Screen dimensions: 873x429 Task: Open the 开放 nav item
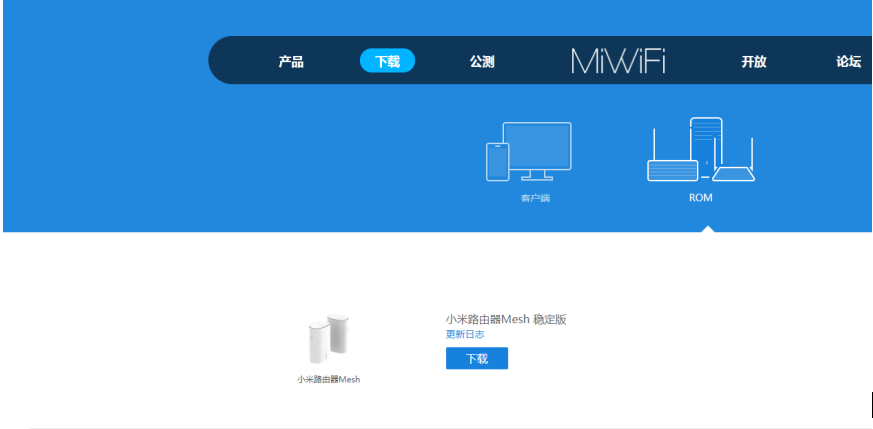point(754,62)
